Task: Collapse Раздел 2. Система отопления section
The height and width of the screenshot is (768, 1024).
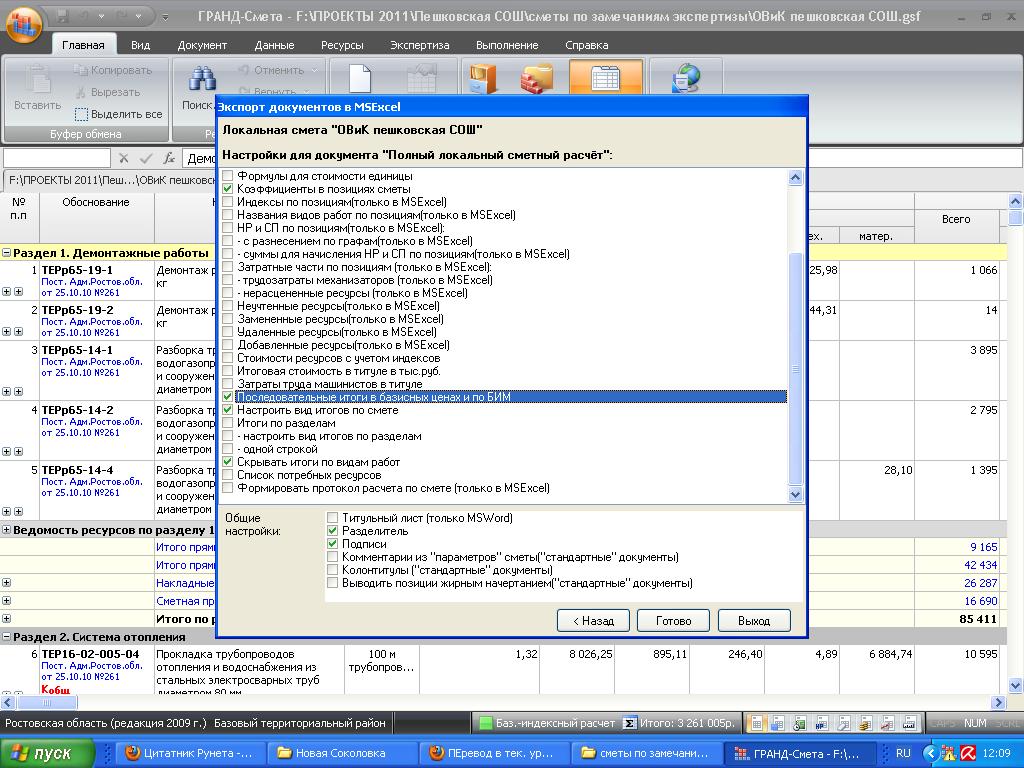Action: (x=7, y=637)
